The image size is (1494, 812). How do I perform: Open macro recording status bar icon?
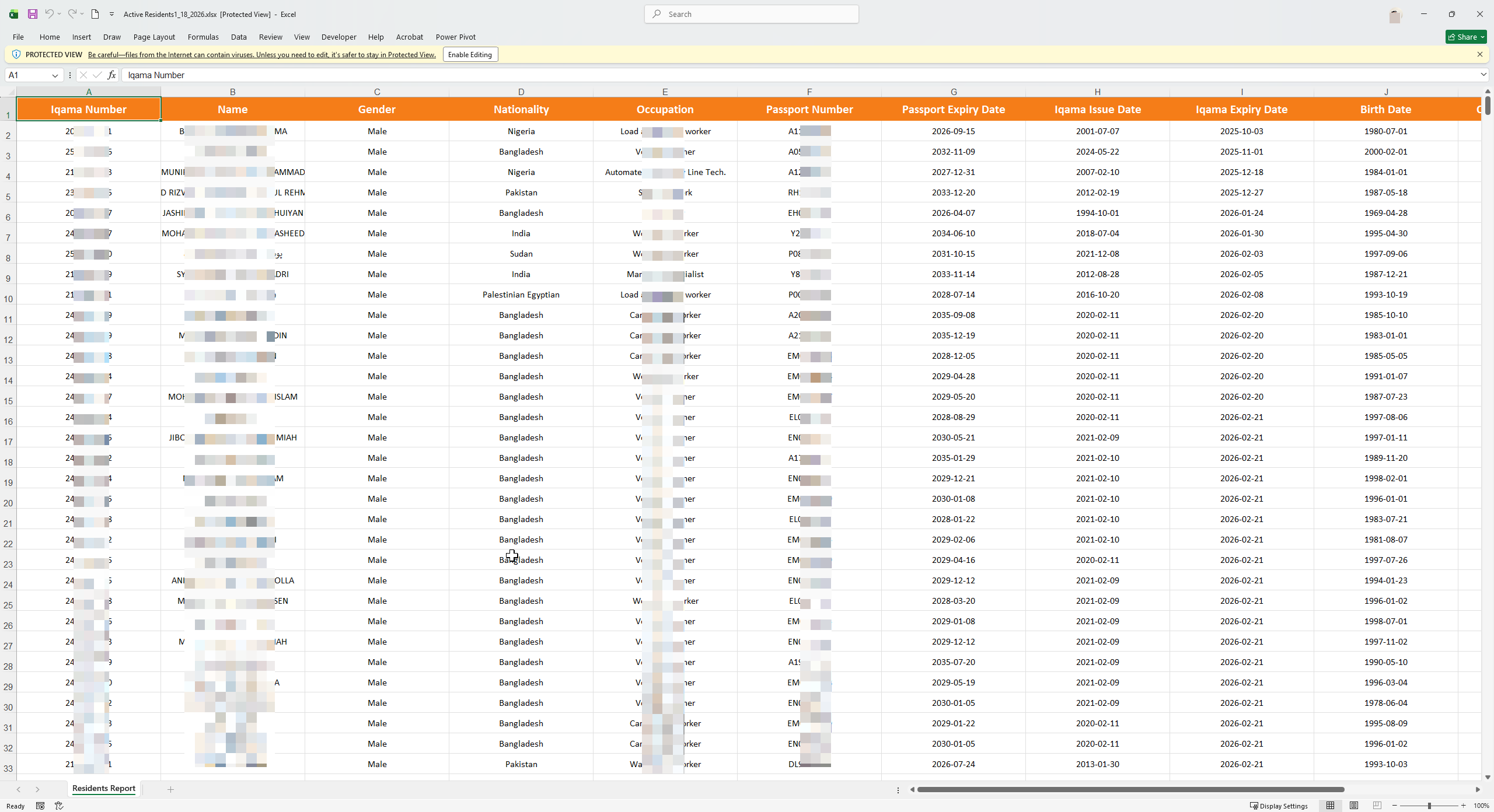(40, 806)
